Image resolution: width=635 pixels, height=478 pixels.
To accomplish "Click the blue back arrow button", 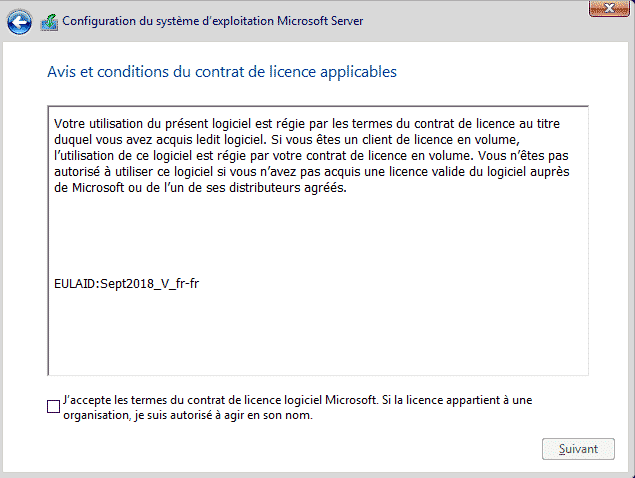I will [19, 21].
